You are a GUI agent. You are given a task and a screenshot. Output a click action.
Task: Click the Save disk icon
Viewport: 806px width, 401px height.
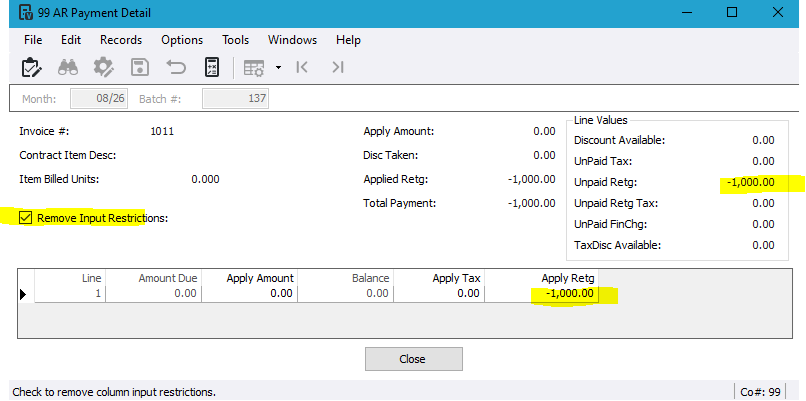[x=140, y=67]
